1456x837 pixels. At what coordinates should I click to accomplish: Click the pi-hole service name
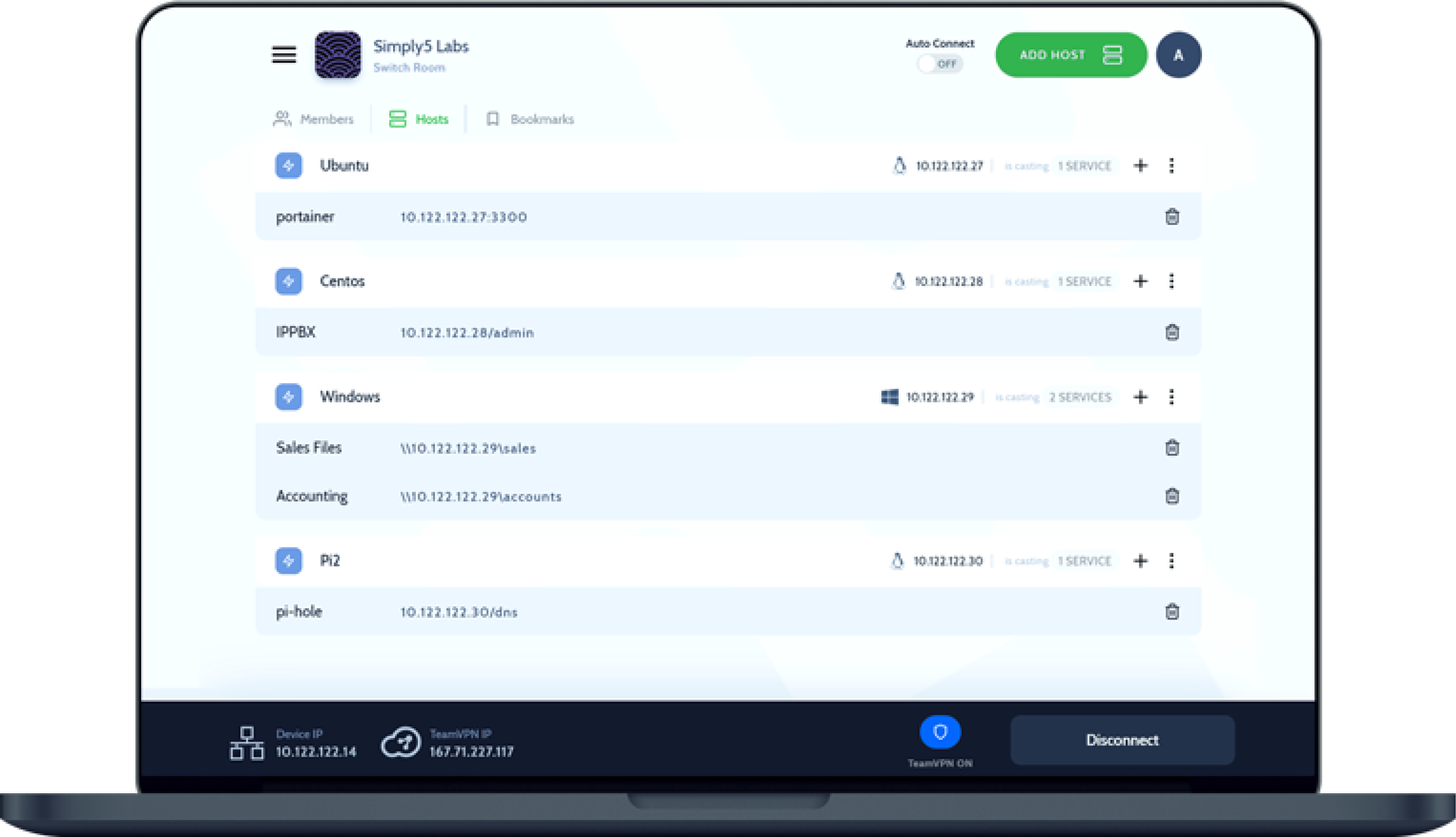click(x=299, y=611)
